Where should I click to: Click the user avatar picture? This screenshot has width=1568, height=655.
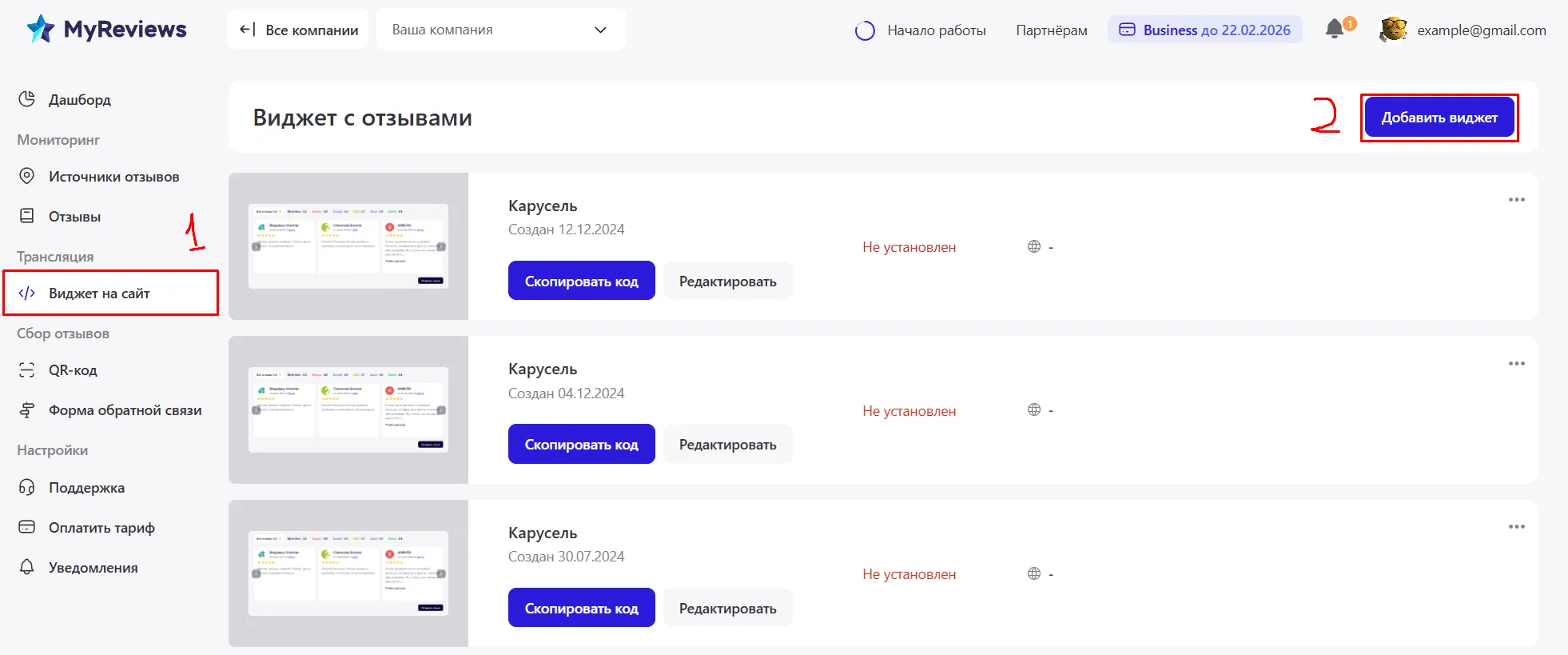pos(1393,30)
